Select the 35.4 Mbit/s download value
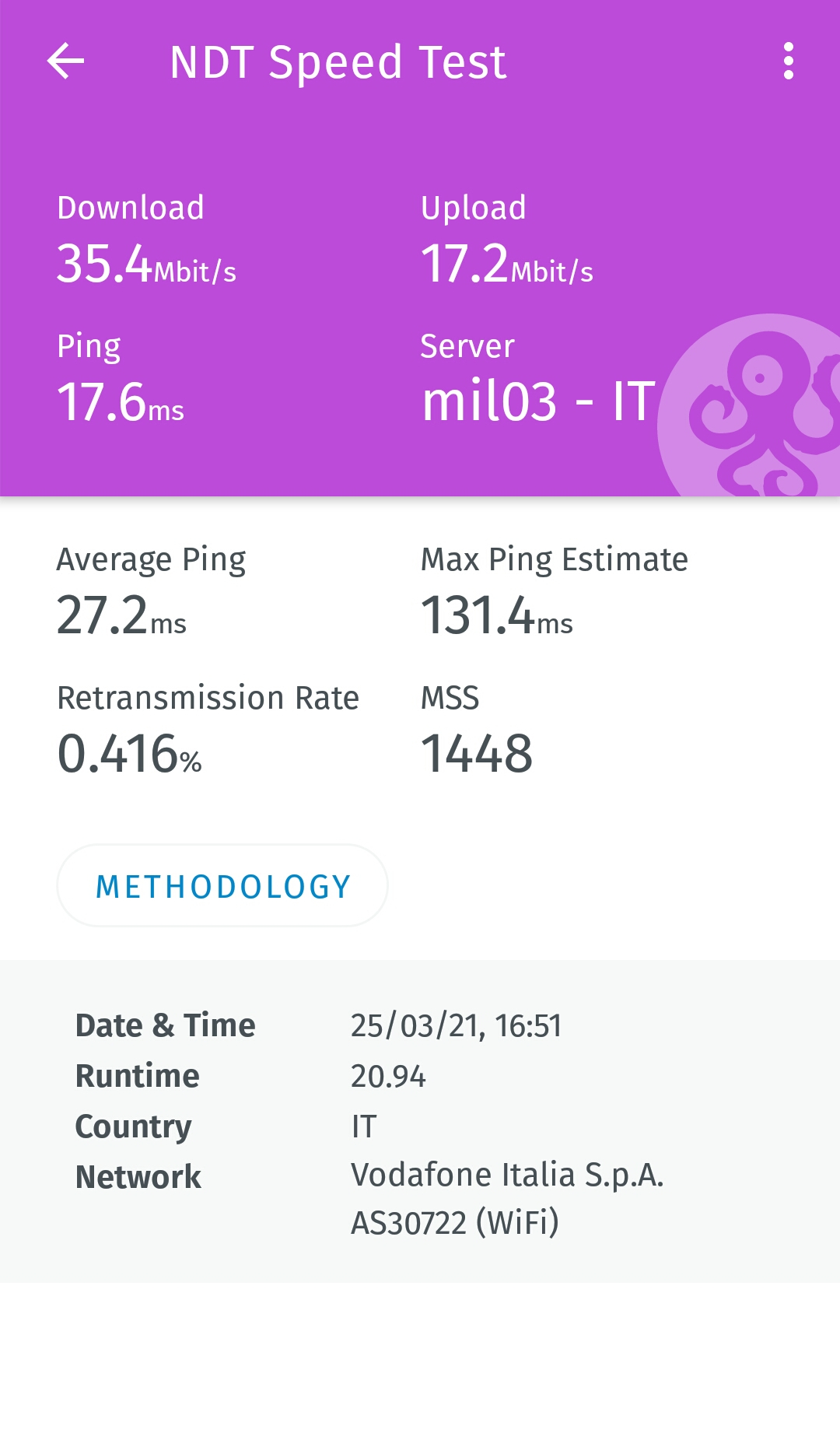The width and height of the screenshot is (840, 1433). tap(146, 264)
